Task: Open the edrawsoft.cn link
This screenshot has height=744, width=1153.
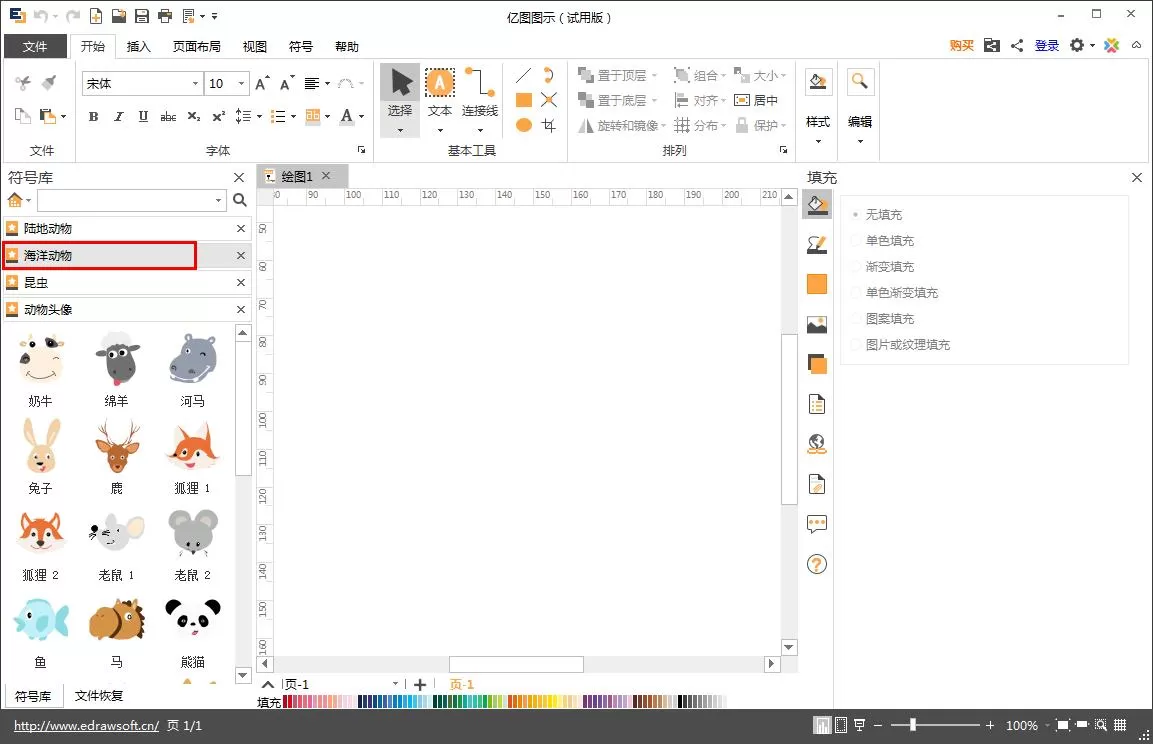Action: 87,726
